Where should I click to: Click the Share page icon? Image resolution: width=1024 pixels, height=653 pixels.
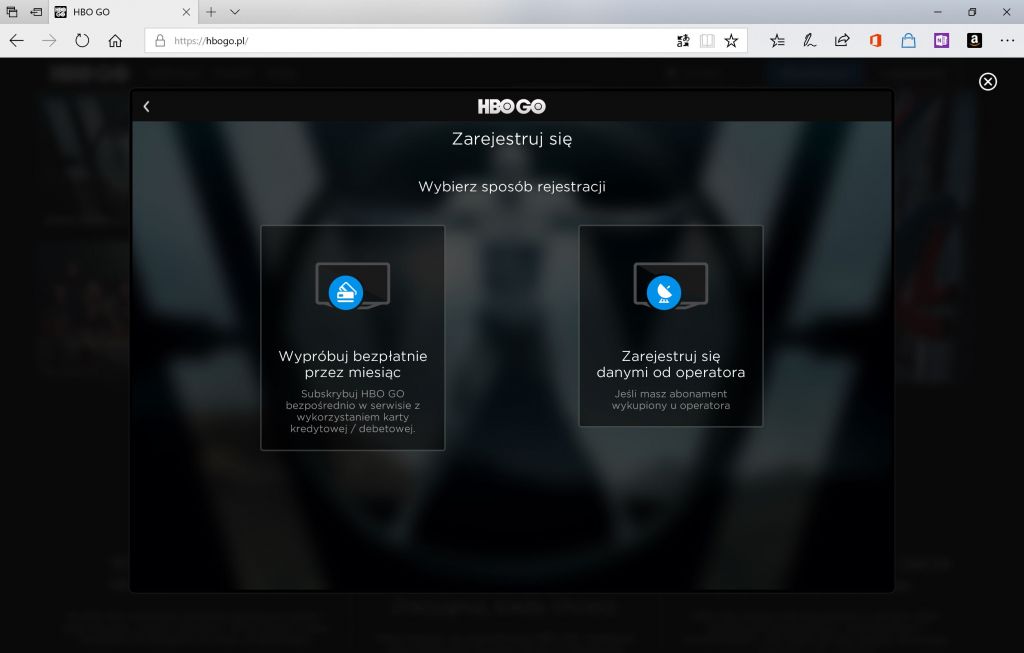(x=842, y=40)
